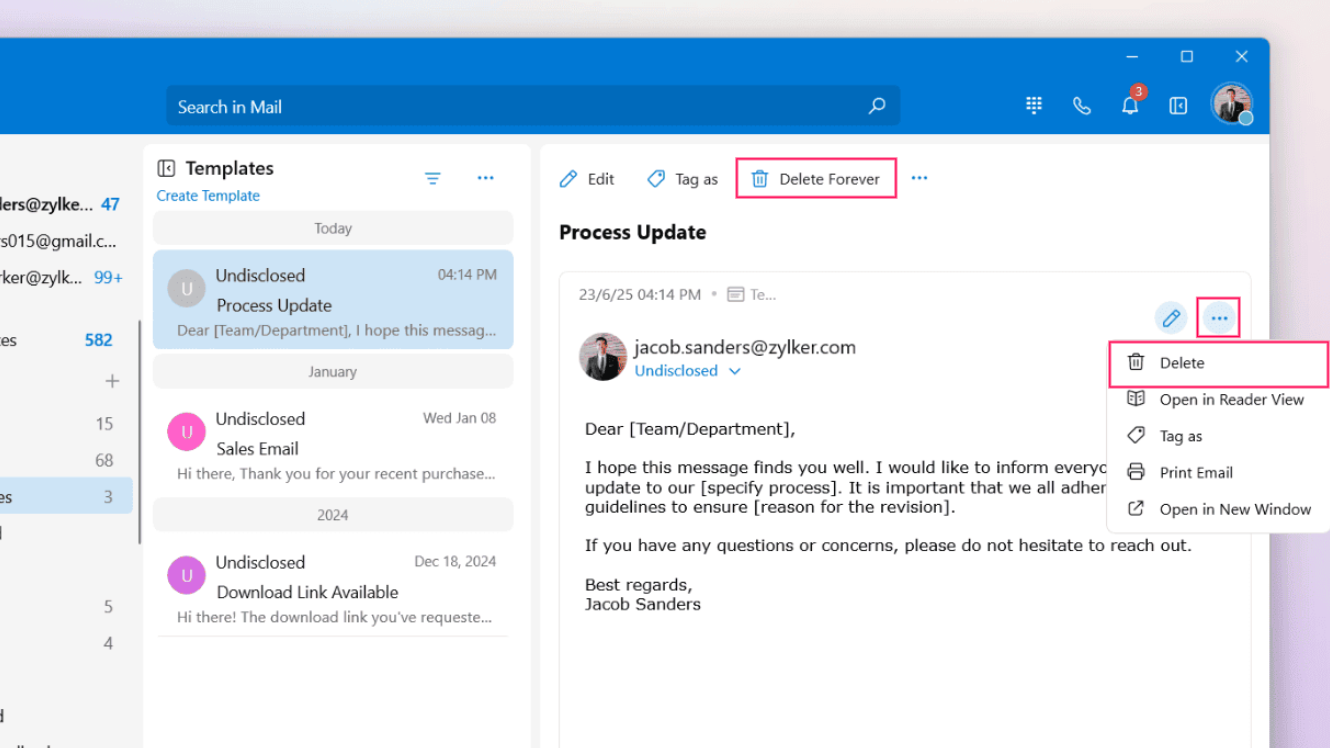Open the Sales Email template
The image size is (1330, 748).
tap(333, 443)
